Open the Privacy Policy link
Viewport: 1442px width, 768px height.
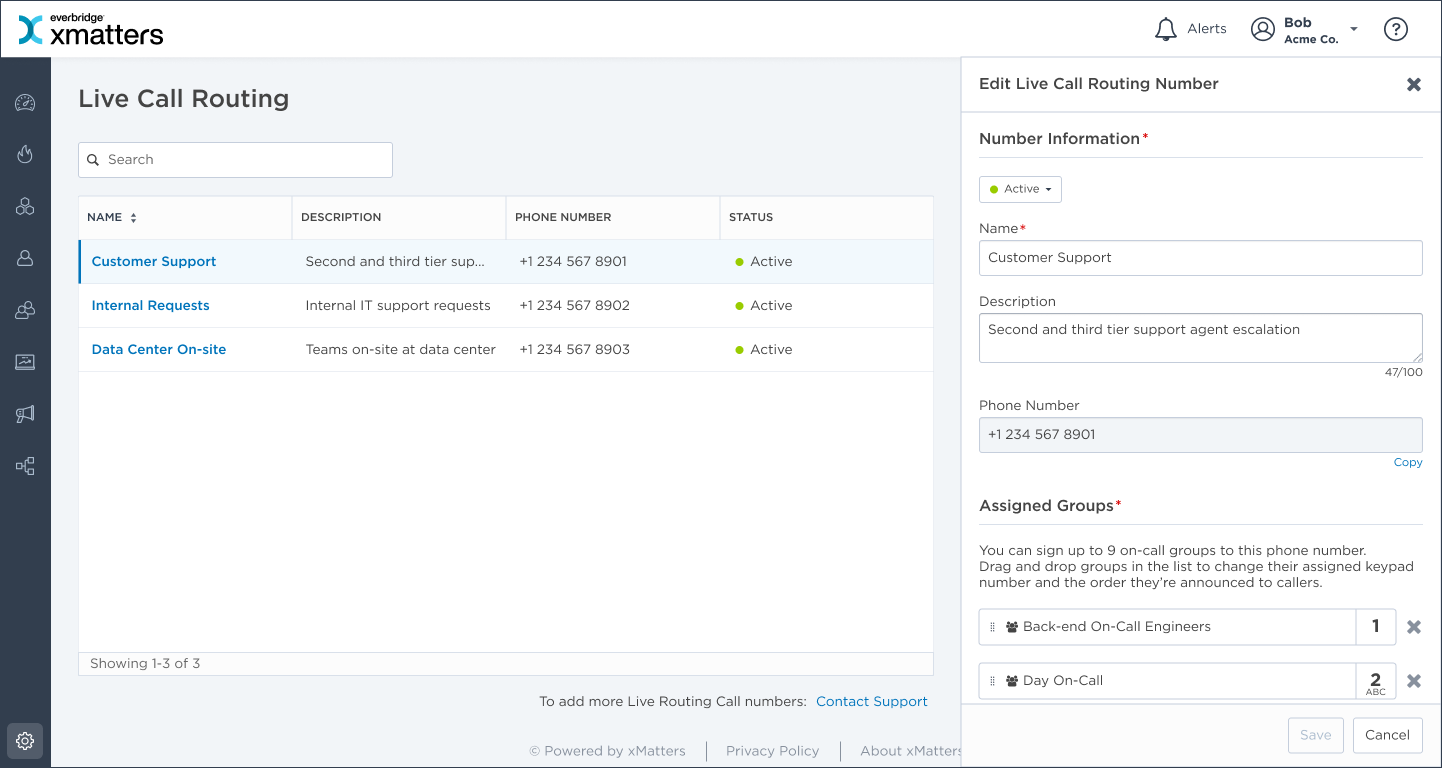pyautogui.click(x=772, y=751)
